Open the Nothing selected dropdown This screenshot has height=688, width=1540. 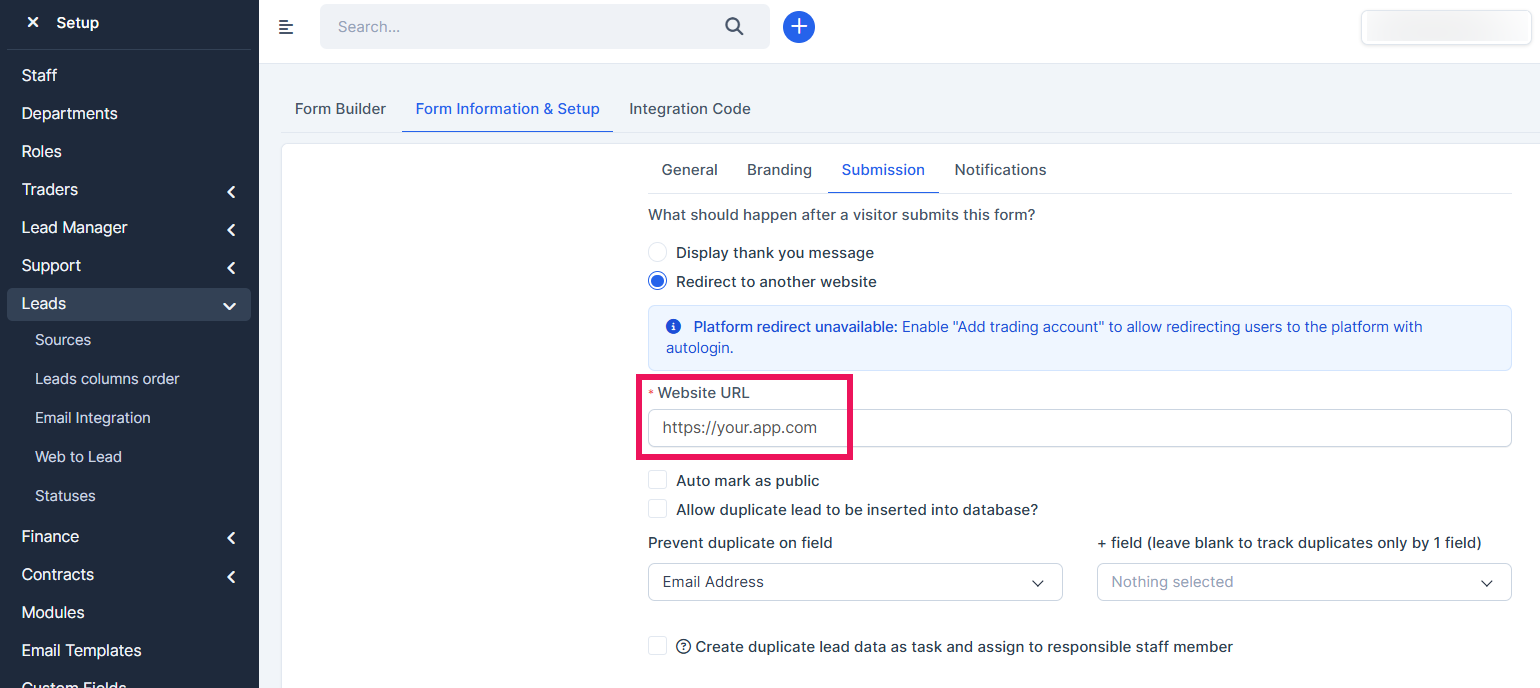pos(1303,582)
